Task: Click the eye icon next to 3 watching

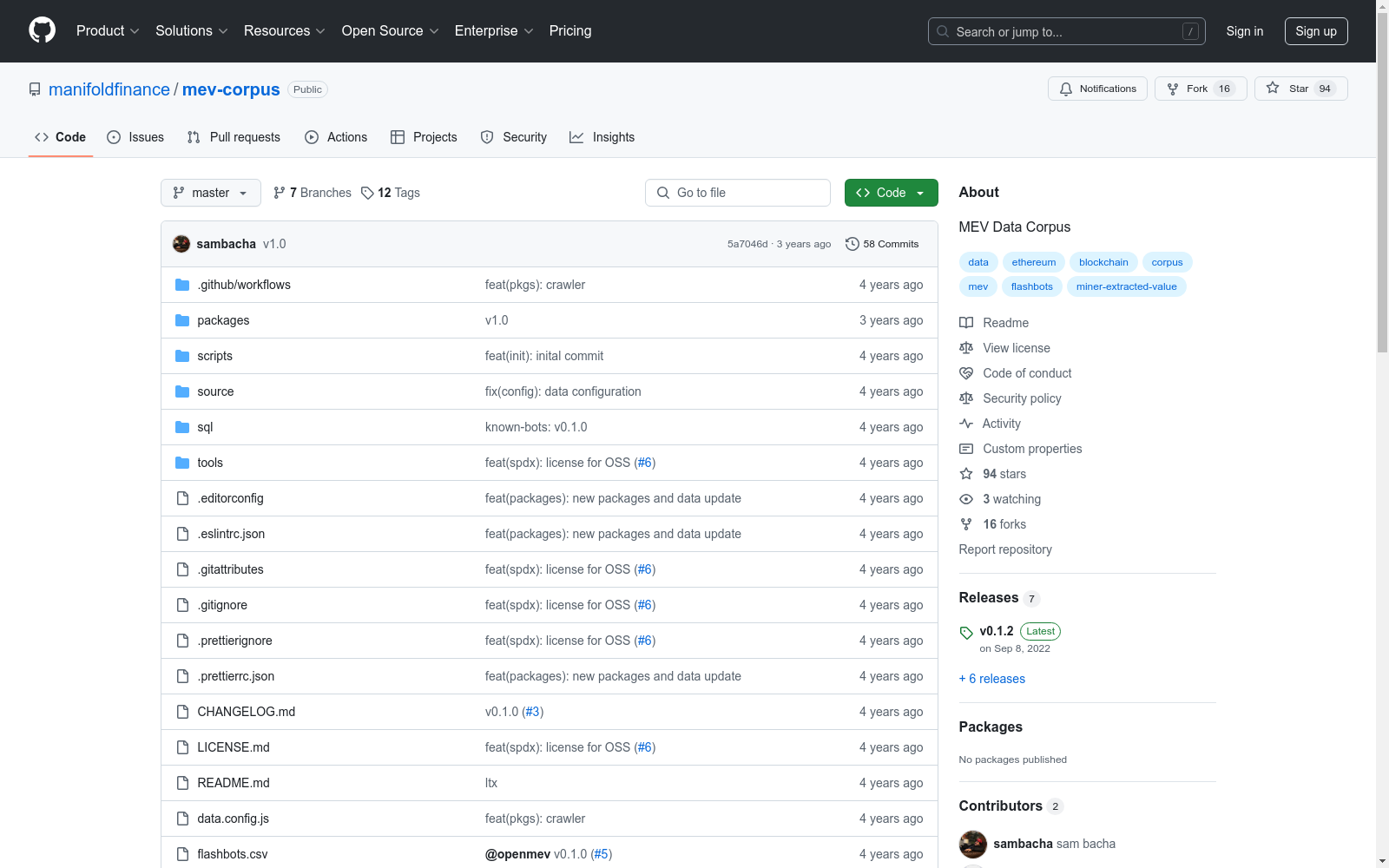Action: tap(966, 499)
